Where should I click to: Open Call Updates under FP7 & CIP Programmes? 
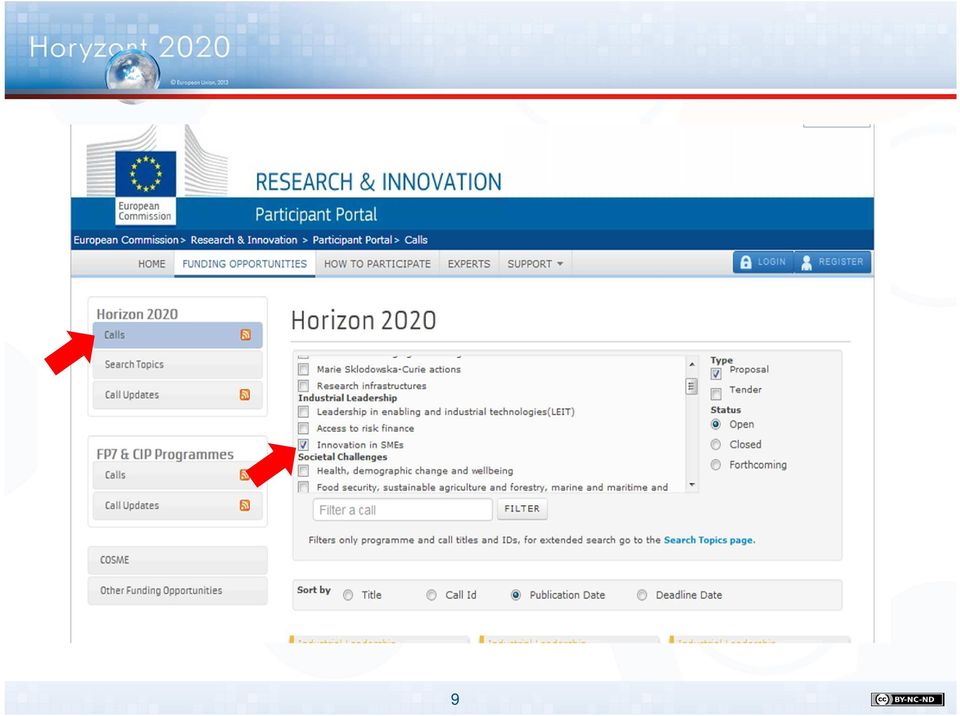click(x=178, y=505)
